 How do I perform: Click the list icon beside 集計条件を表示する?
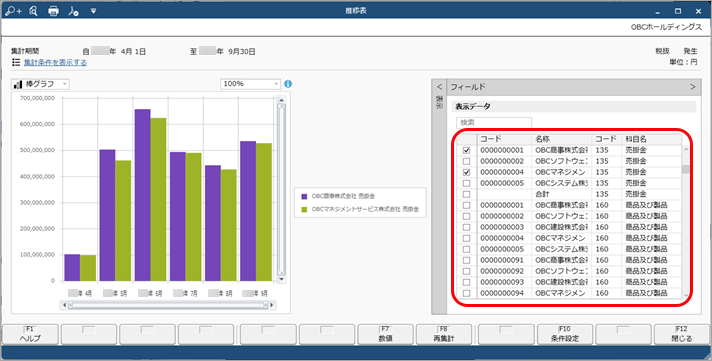coord(16,62)
